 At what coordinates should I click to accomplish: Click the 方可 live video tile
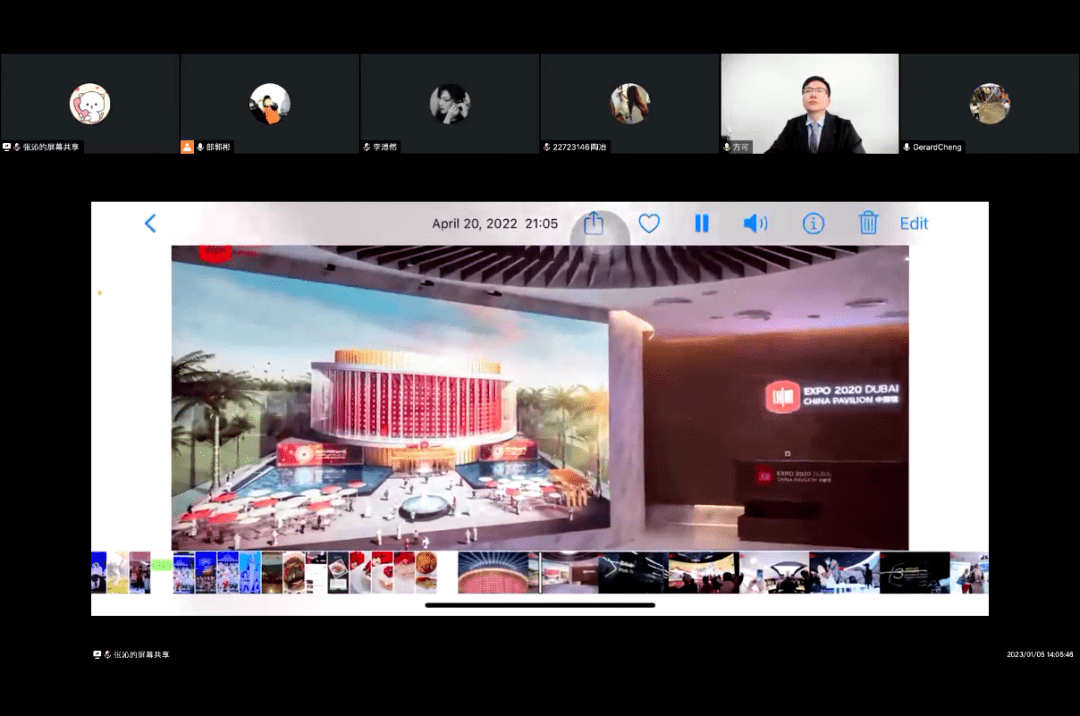(x=810, y=103)
